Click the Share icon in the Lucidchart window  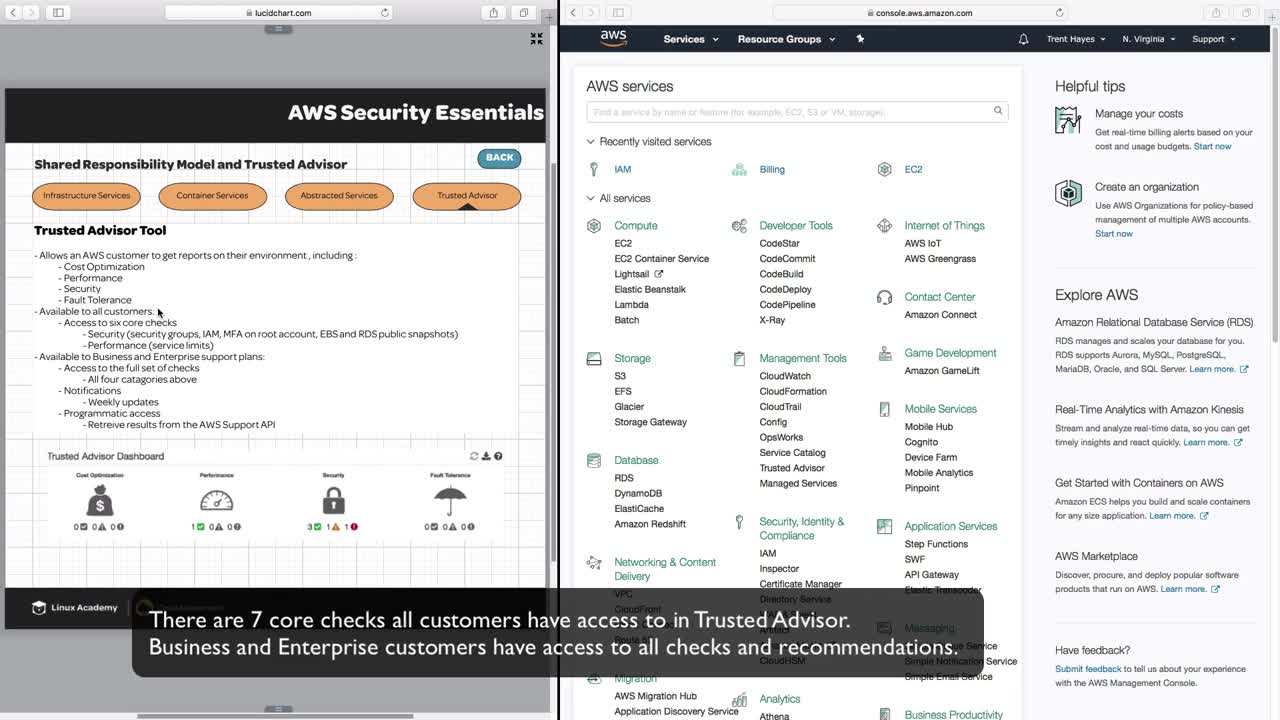[x=493, y=13]
